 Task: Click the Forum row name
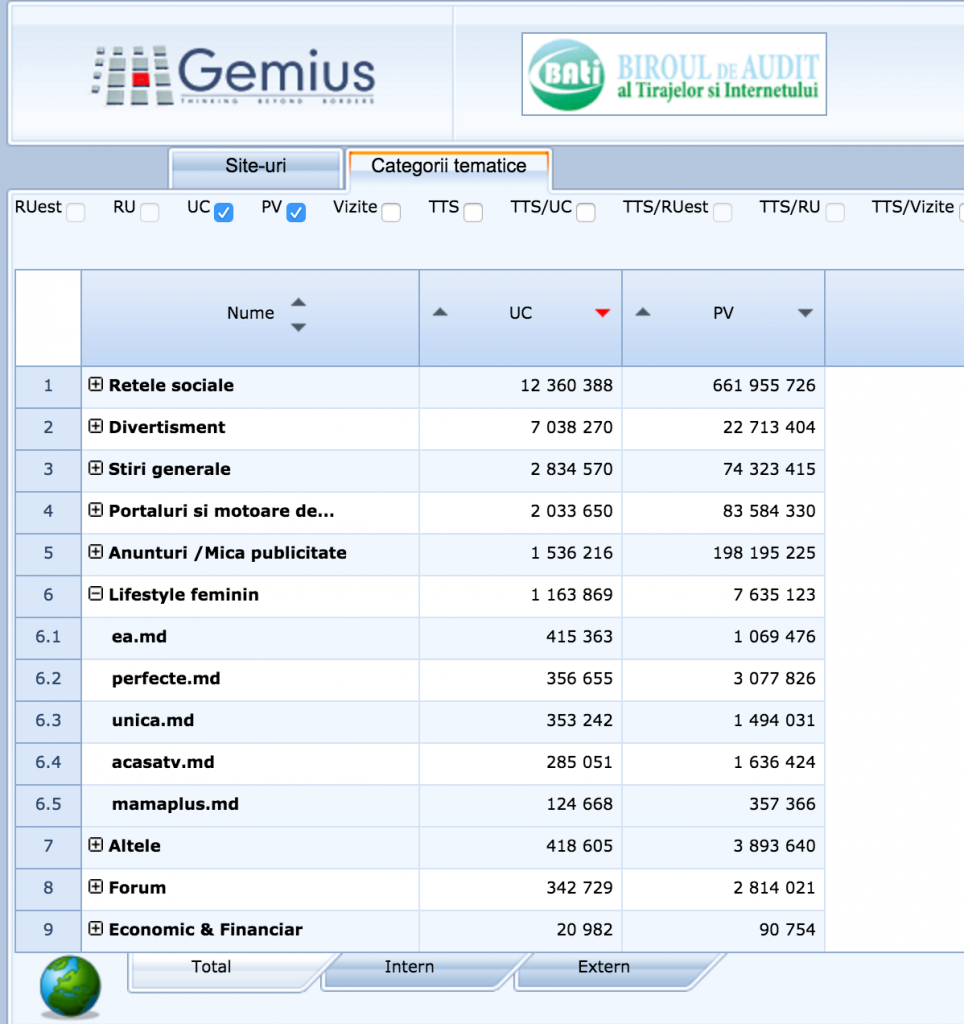(137, 888)
